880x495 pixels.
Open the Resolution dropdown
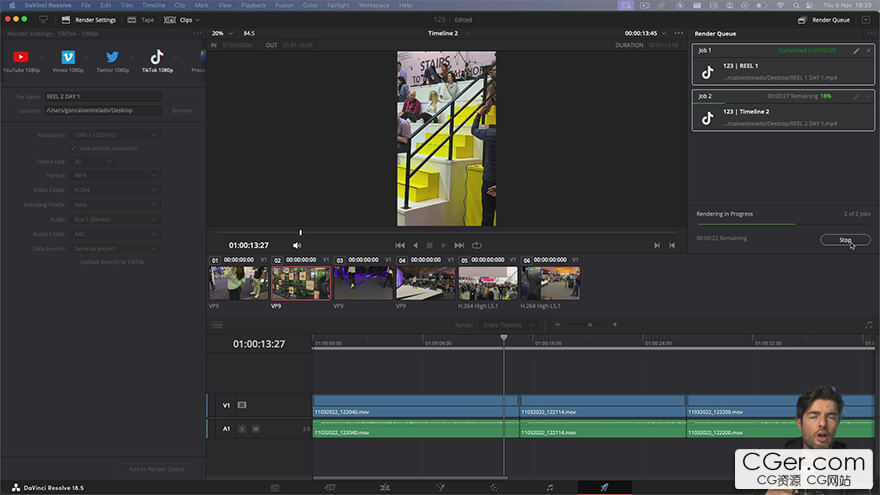pos(114,135)
